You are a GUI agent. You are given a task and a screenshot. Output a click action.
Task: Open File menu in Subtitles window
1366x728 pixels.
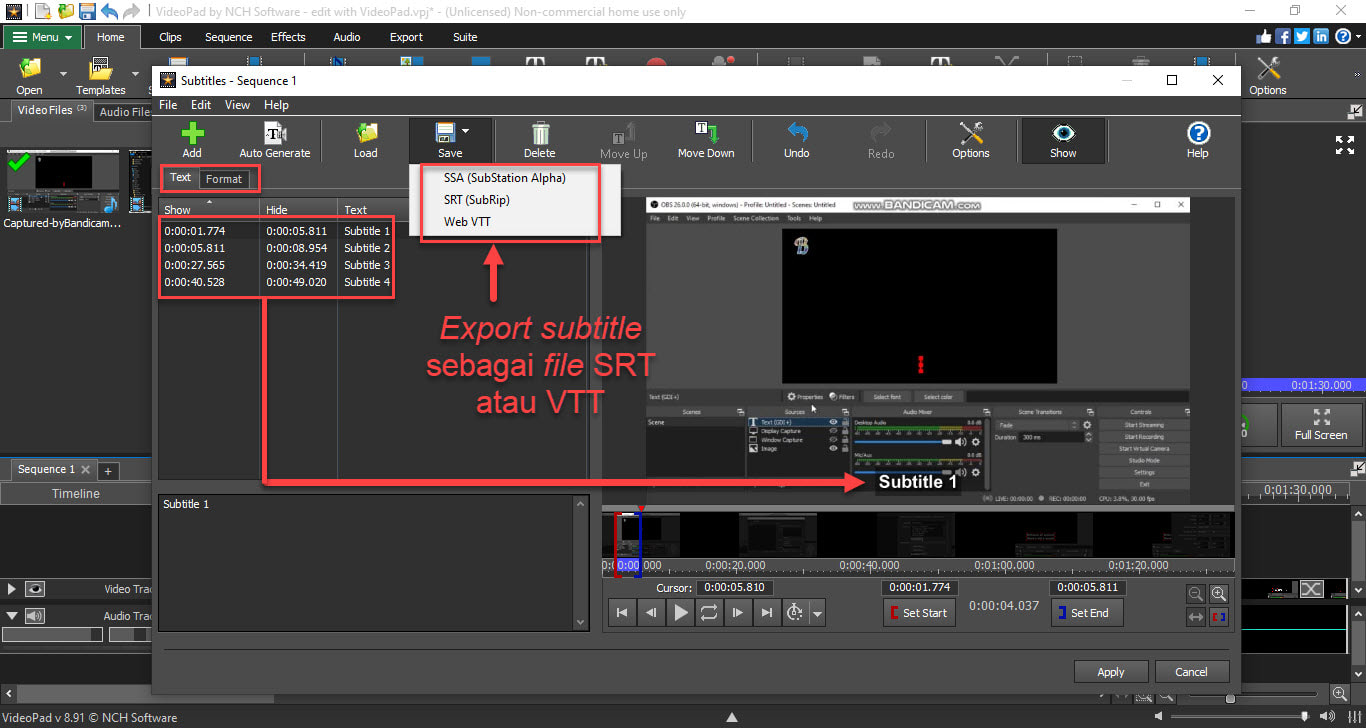point(168,105)
